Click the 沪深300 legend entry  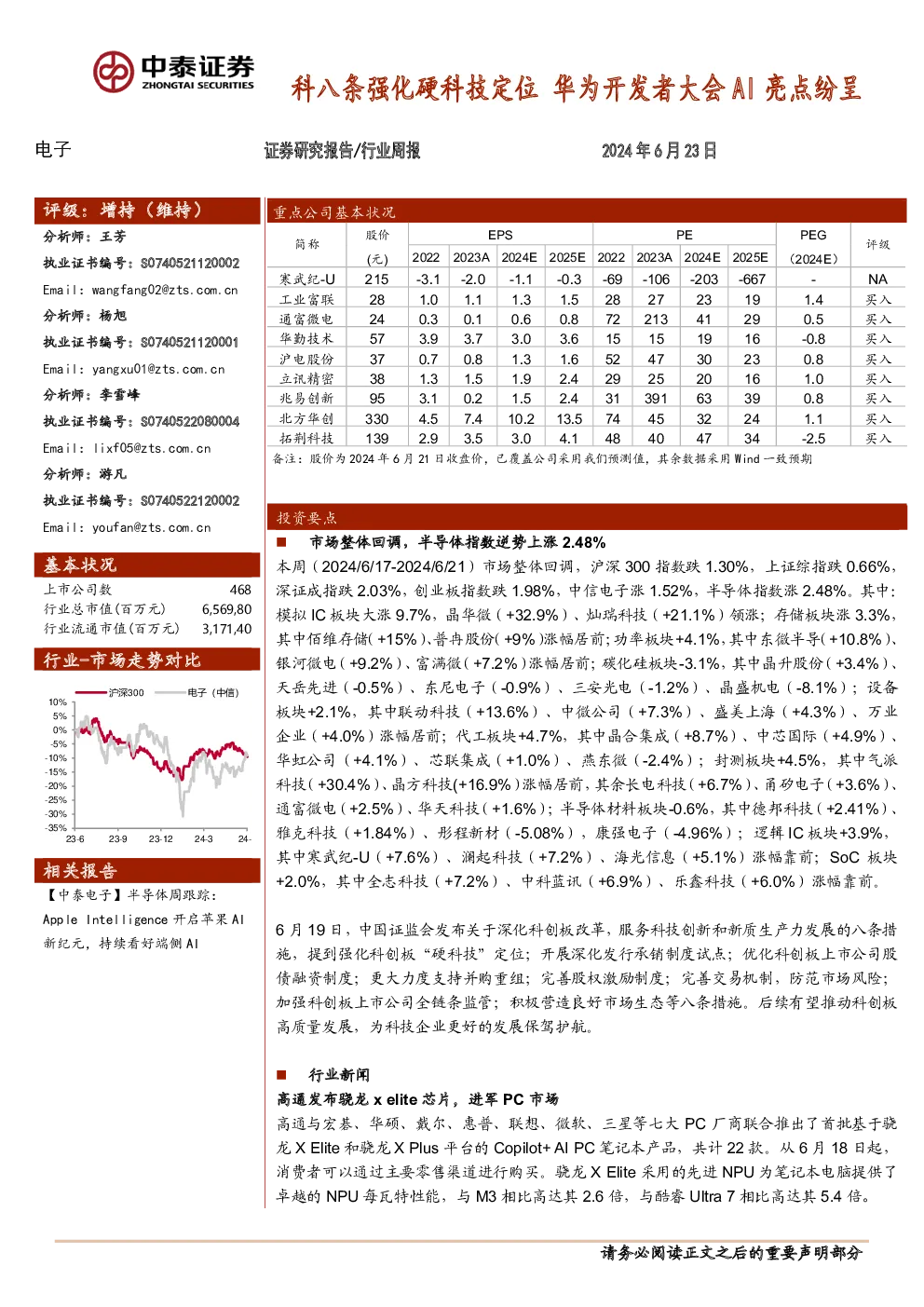pyautogui.click(x=112, y=692)
